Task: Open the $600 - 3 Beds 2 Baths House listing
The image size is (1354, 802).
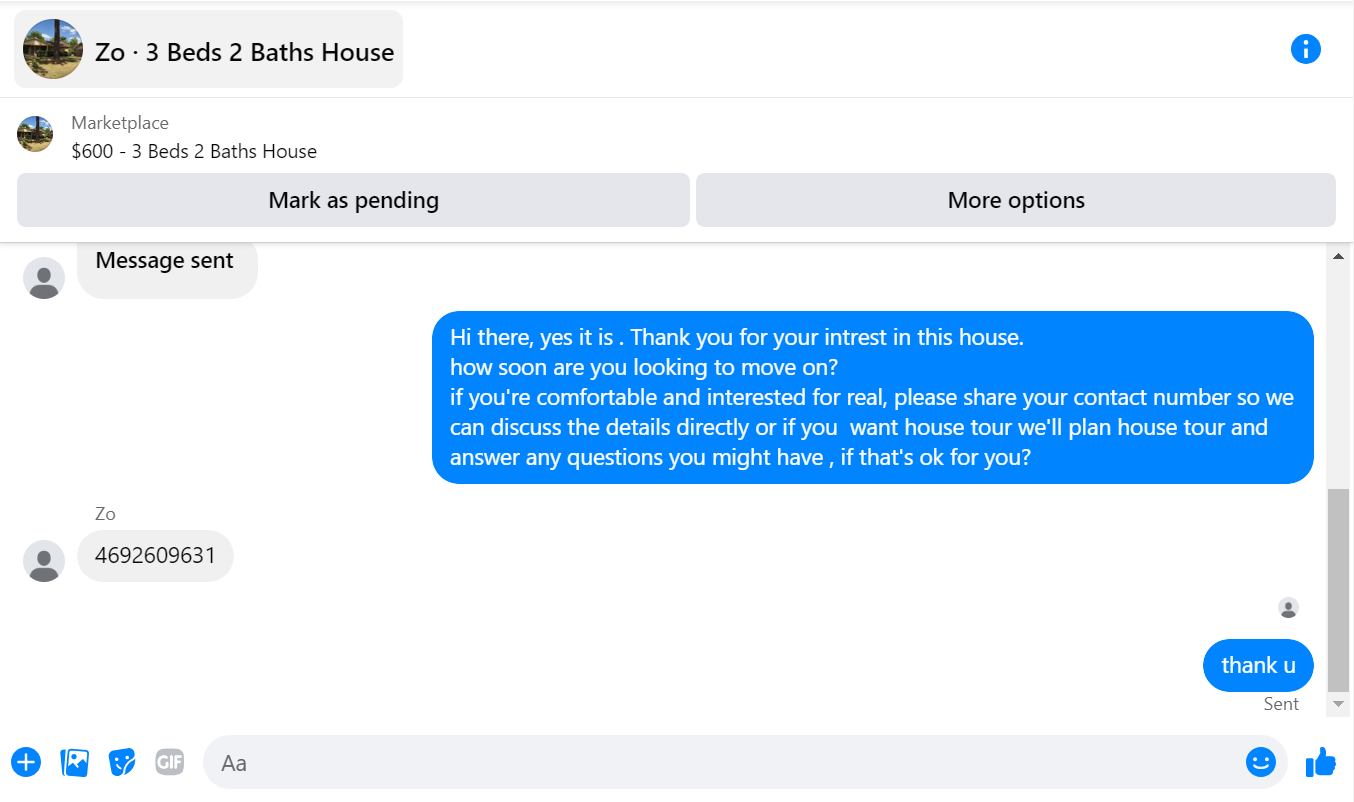Action: coord(194,151)
